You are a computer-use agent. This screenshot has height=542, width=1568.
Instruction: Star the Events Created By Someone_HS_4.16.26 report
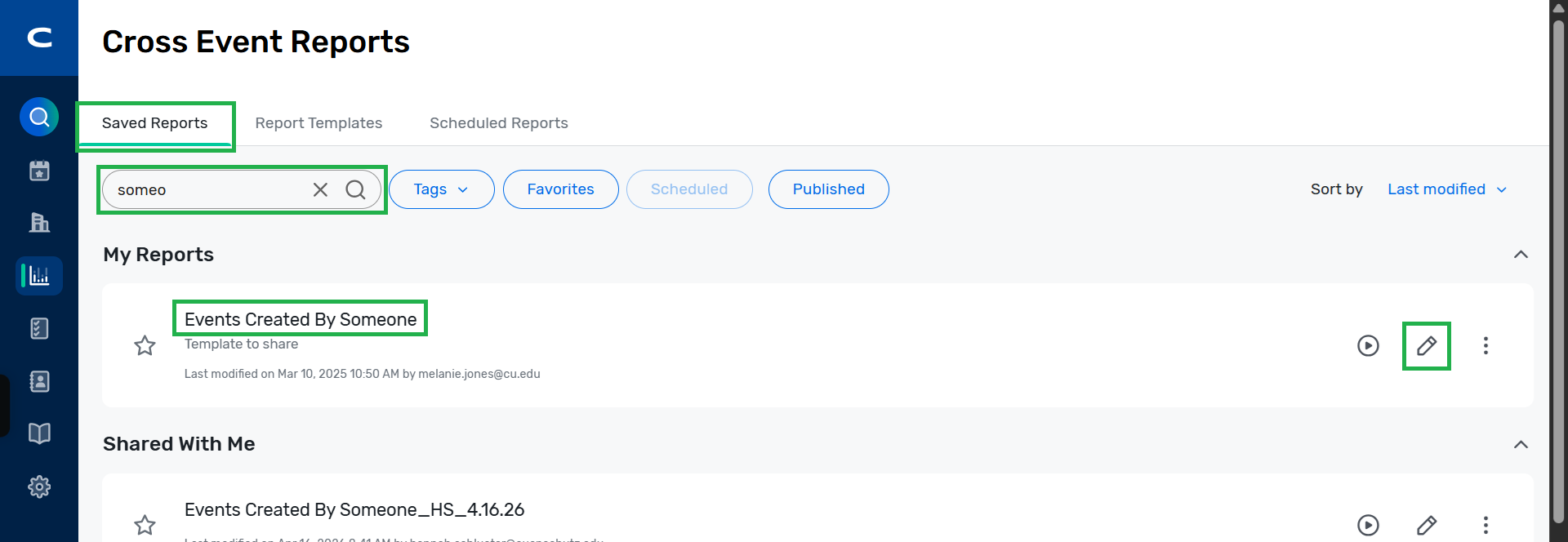[145, 525]
